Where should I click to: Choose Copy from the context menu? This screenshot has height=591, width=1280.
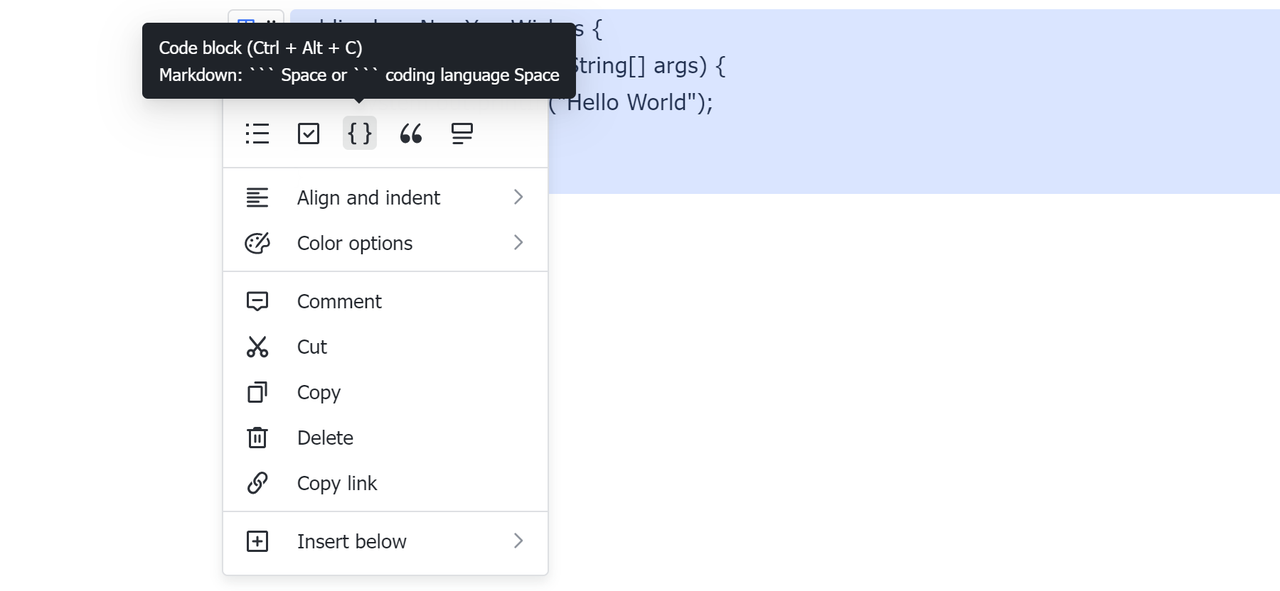[319, 393]
